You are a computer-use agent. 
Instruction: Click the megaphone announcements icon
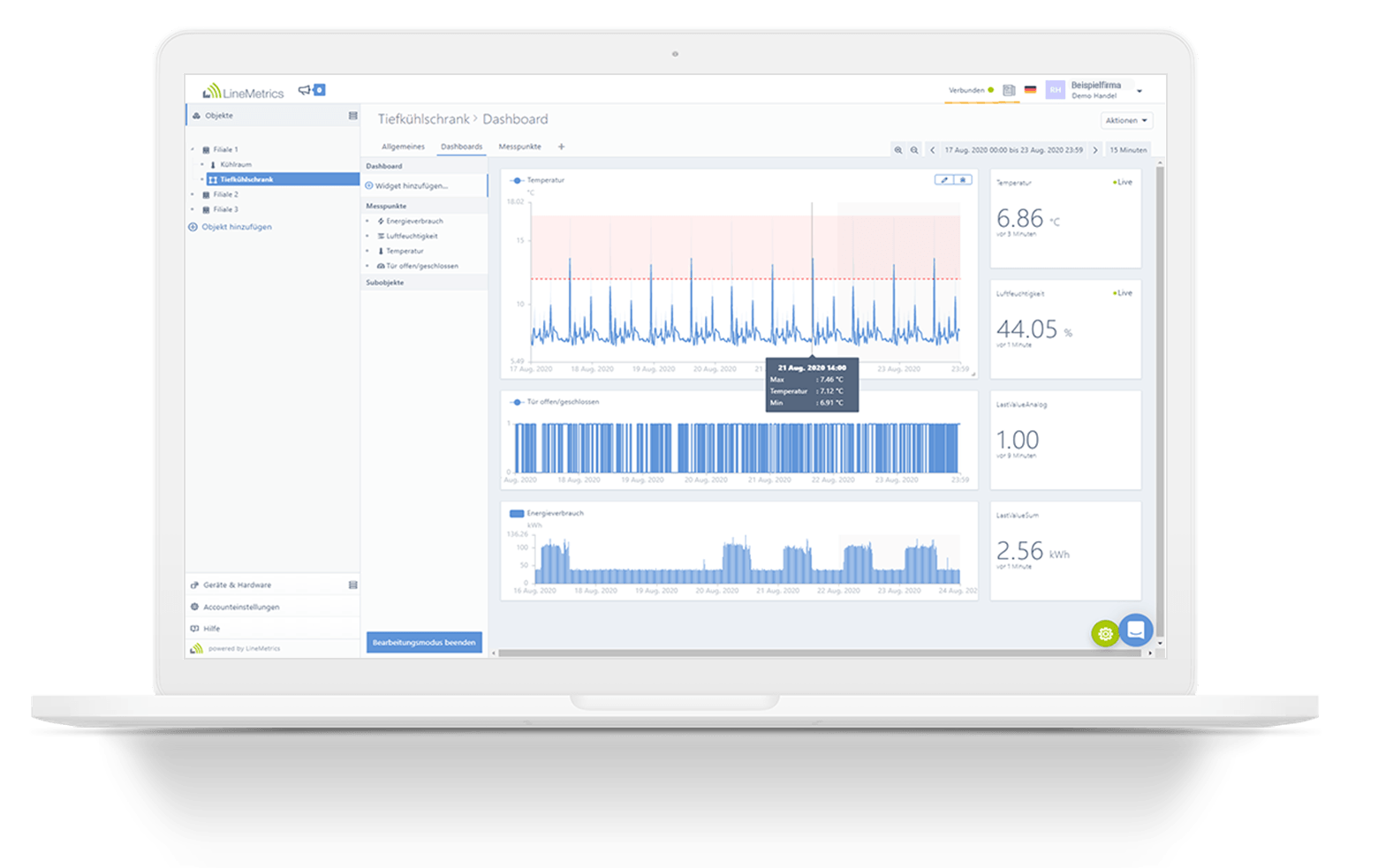tap(306, 90)
